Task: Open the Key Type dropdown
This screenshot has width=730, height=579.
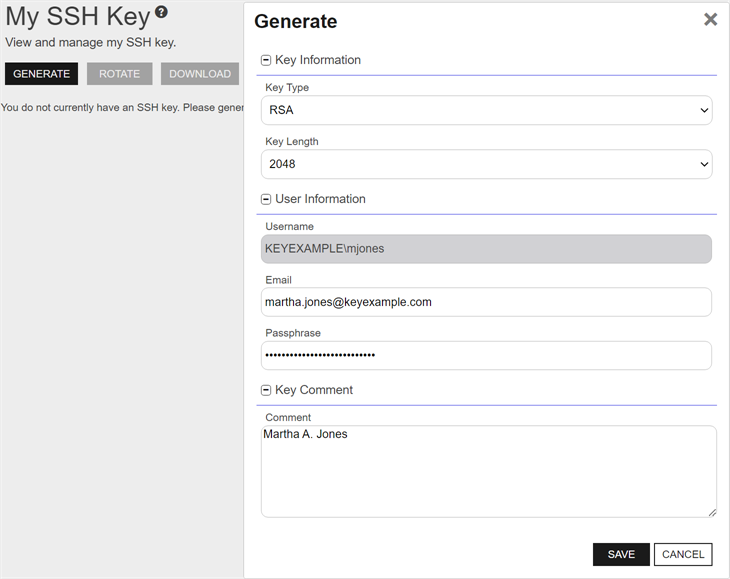Action: [x=486, y=110]
